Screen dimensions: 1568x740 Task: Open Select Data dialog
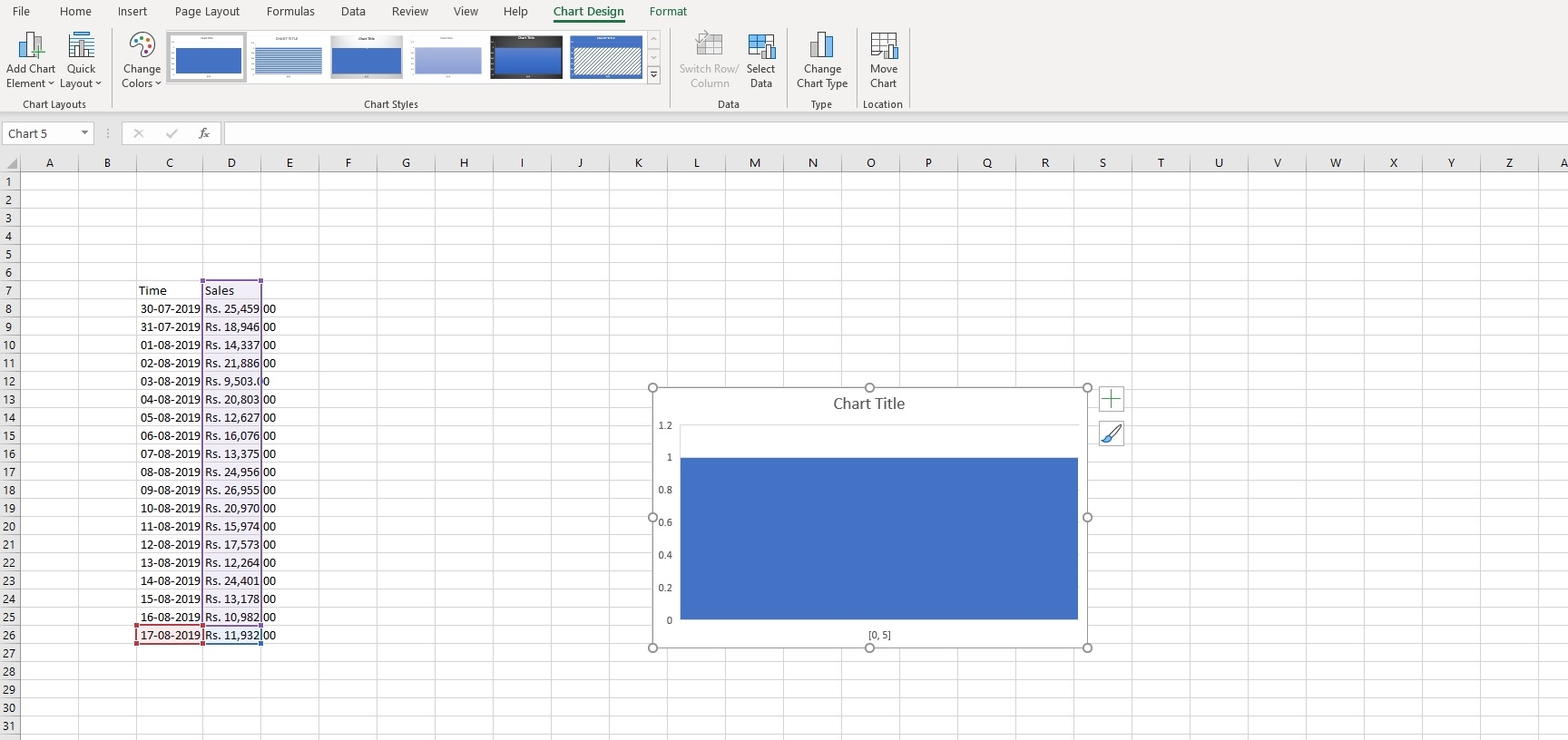(760, 61)
